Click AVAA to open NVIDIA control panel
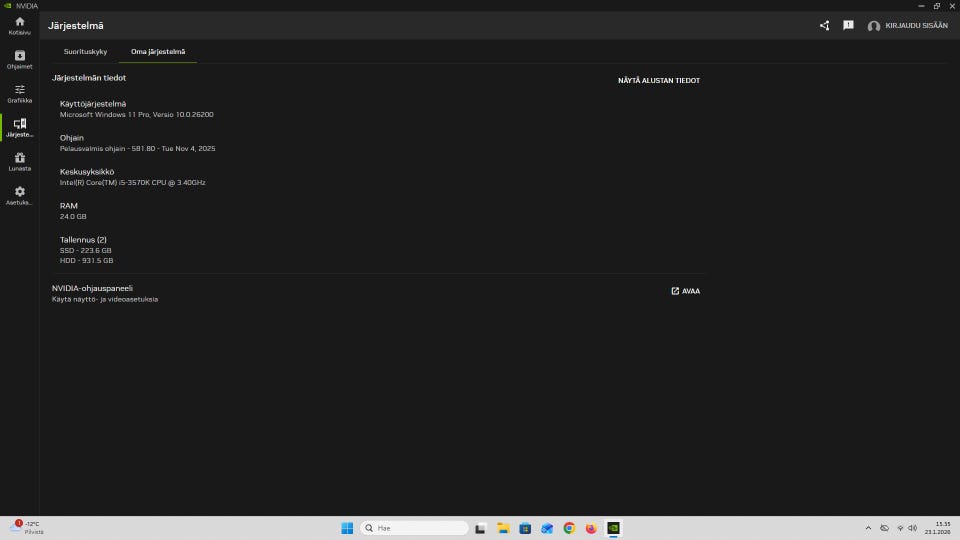Viewport: 960px width, 540px height. tap(686, 291)
